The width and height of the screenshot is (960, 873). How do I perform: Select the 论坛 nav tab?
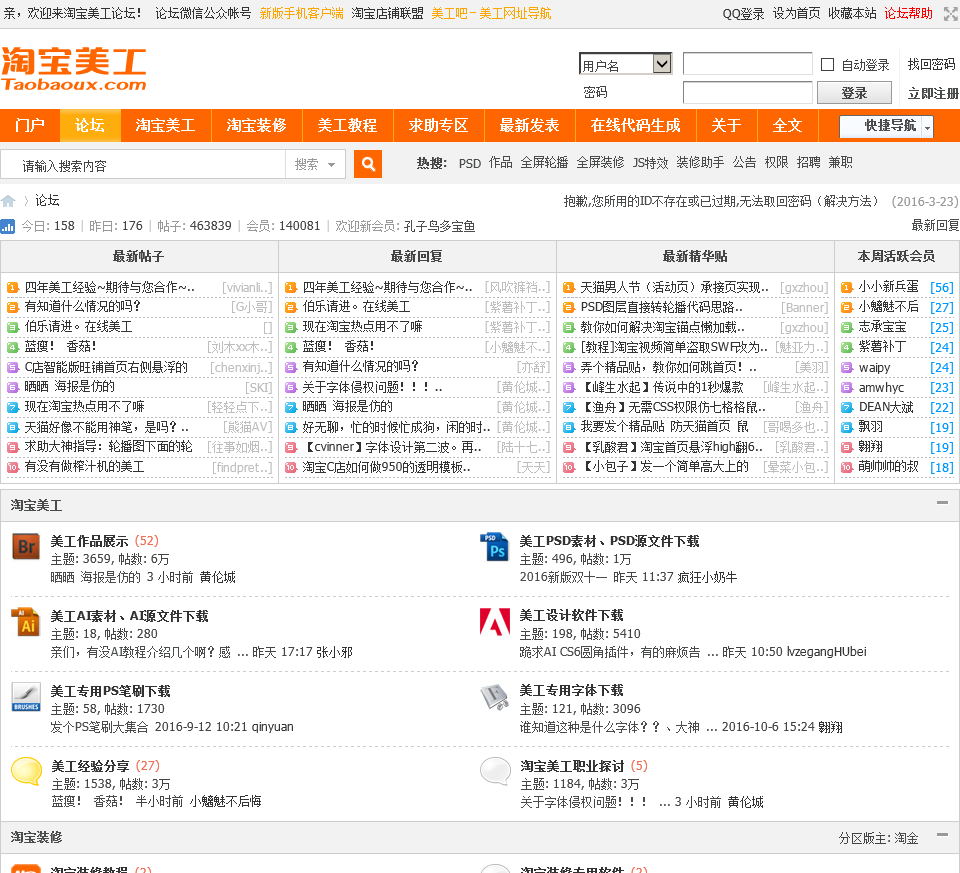pos(90,126)
